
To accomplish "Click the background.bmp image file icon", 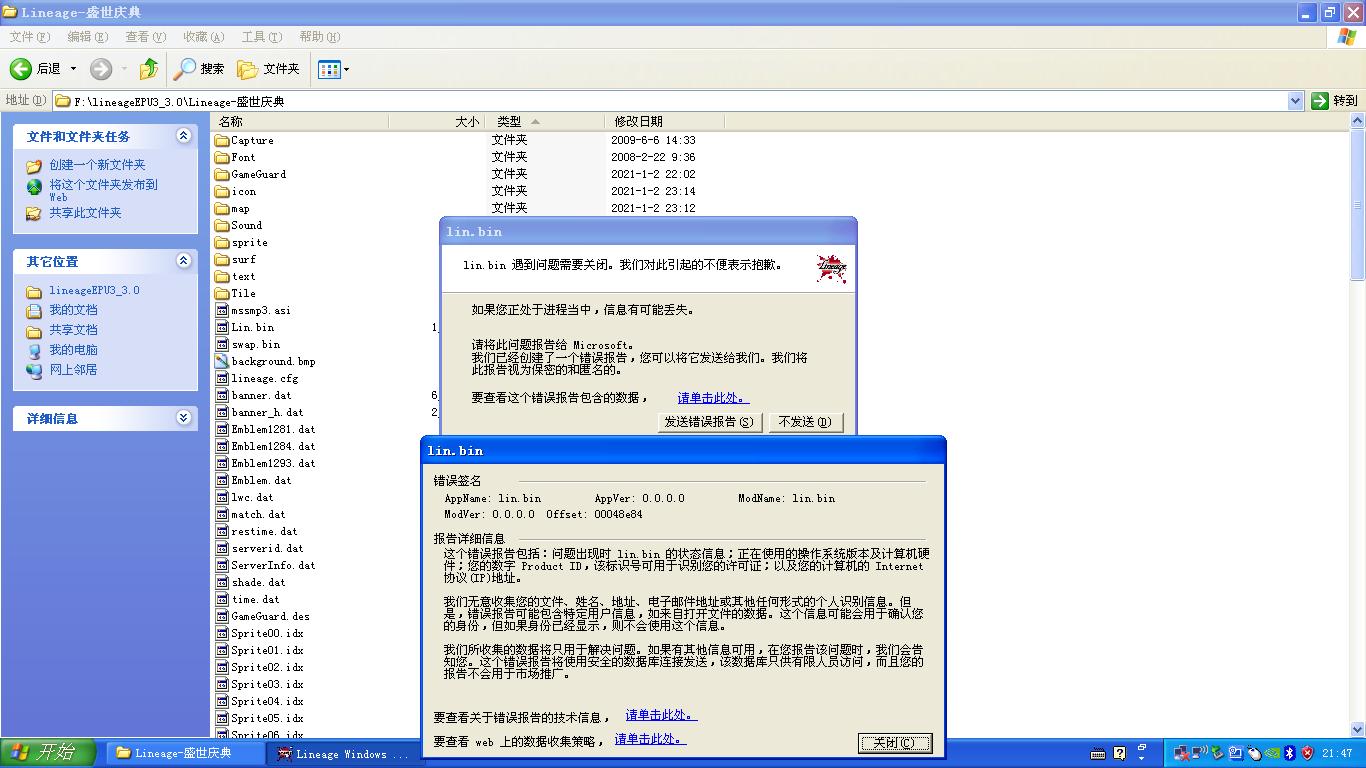I will (x=222, y=361).
